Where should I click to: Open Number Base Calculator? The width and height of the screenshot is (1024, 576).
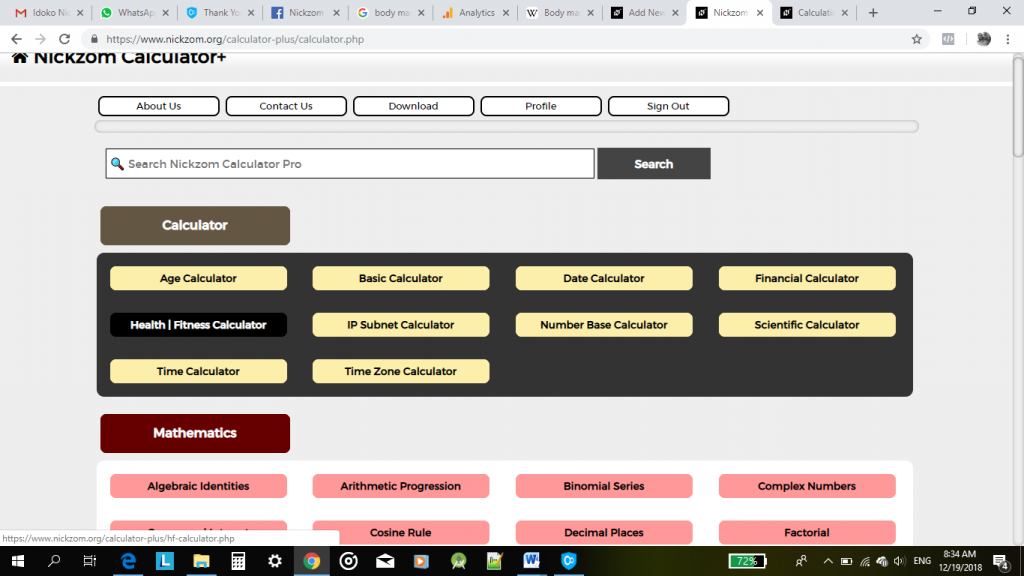tap(604, 325)
